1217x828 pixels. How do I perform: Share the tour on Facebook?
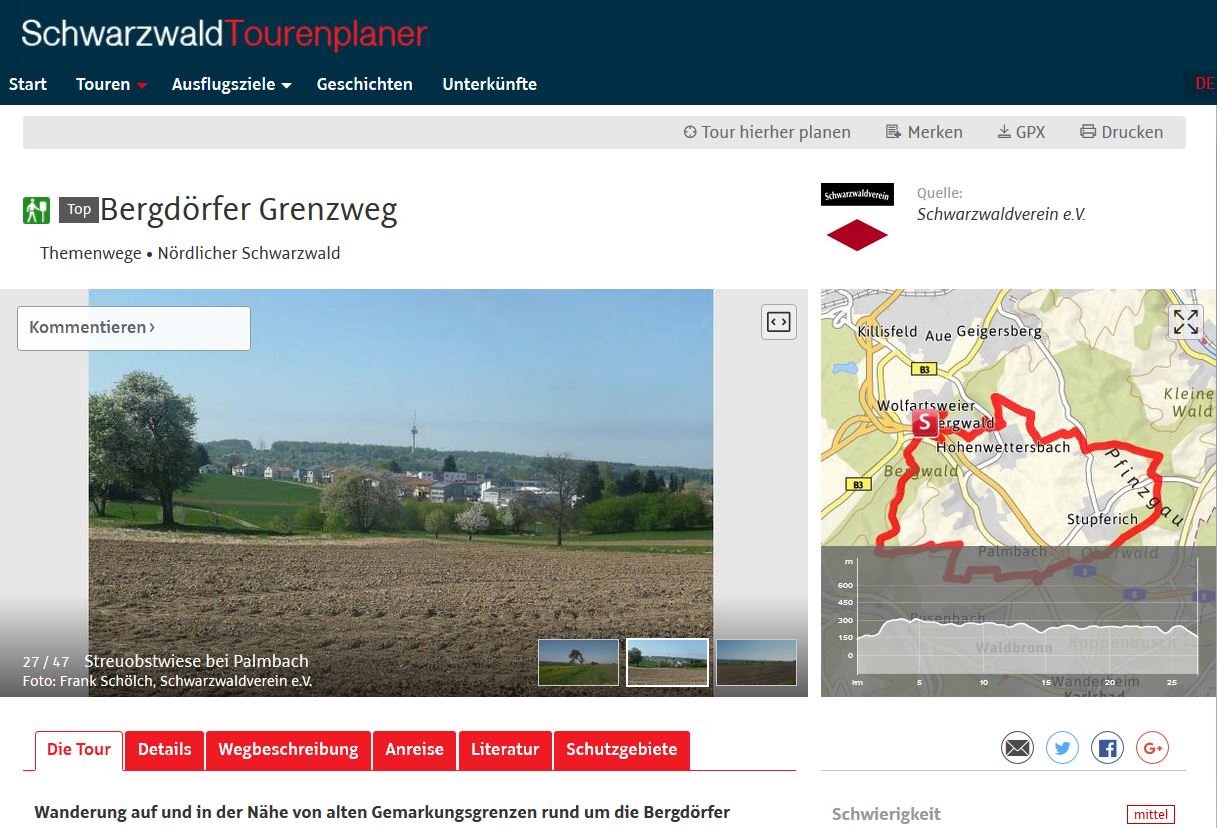pos(1107,748)
